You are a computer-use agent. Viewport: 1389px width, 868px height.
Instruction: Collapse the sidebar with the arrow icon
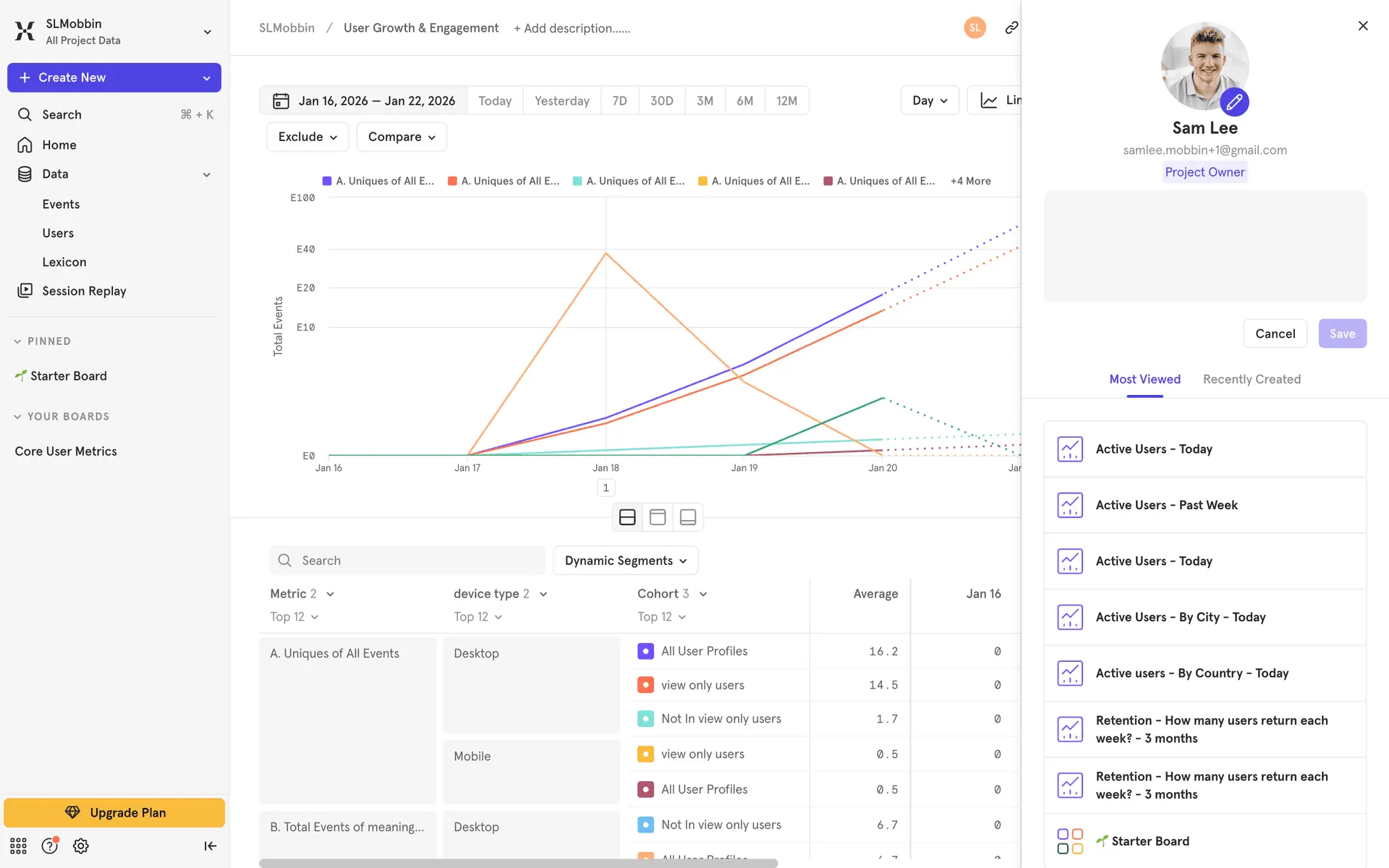click(210, 846)
